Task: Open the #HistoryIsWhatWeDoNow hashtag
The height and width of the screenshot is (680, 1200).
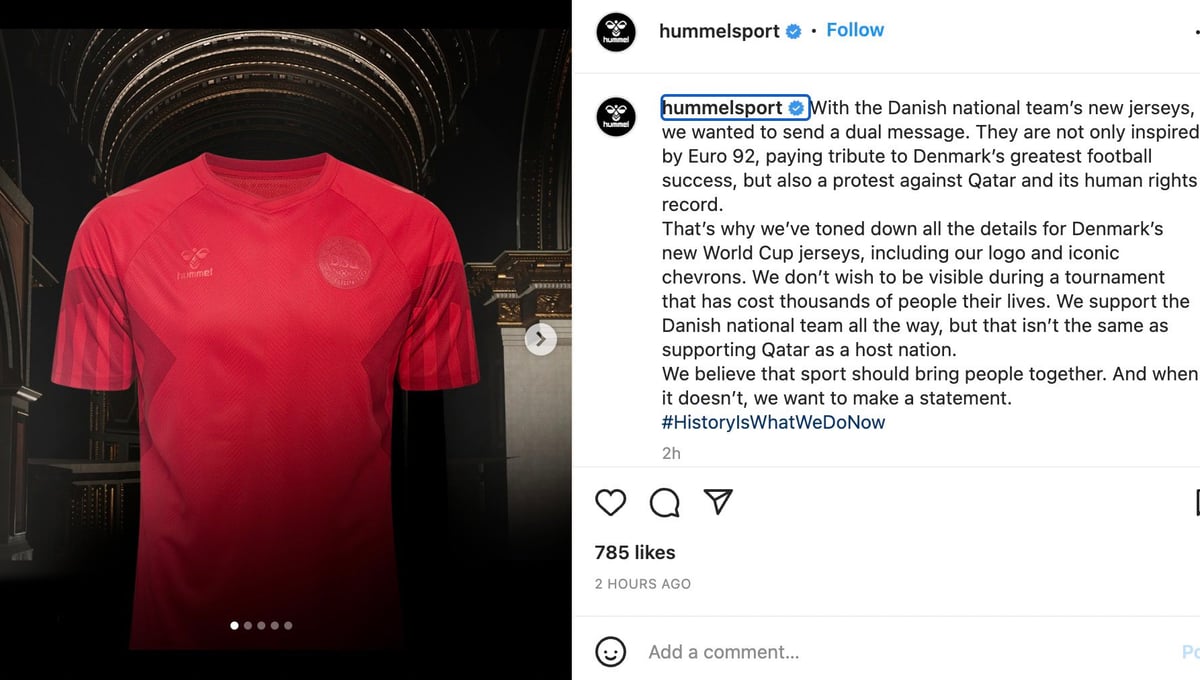Action: coord(773,422)
